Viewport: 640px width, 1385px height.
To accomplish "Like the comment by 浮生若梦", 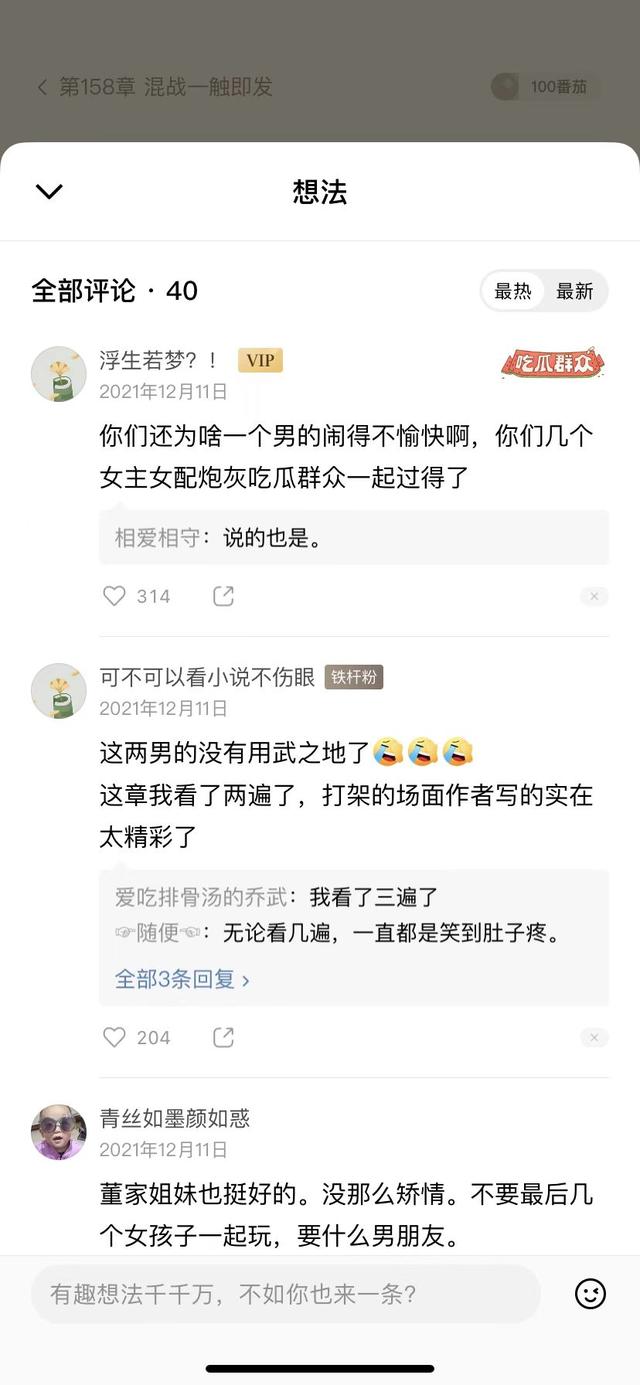I will pos(115,596).
